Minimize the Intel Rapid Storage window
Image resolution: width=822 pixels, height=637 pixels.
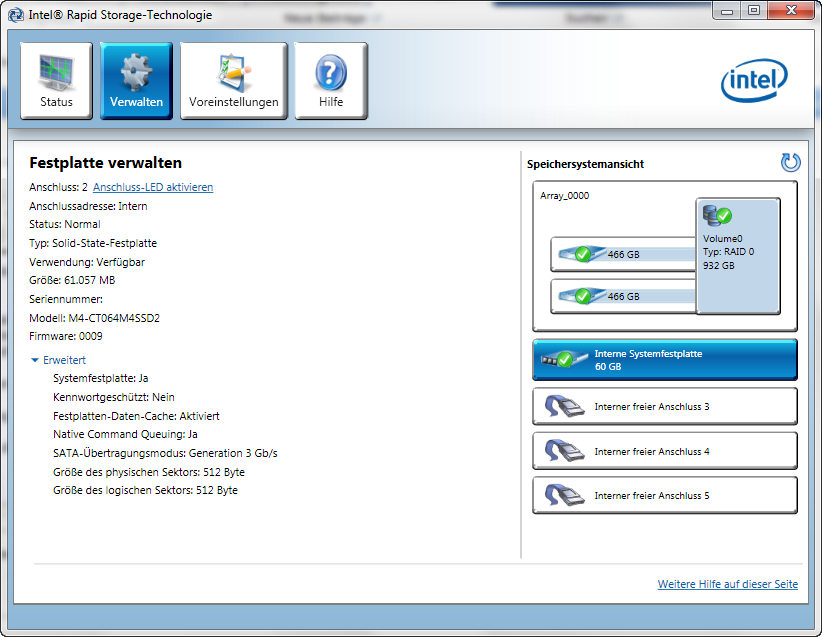tap(727, 10)
